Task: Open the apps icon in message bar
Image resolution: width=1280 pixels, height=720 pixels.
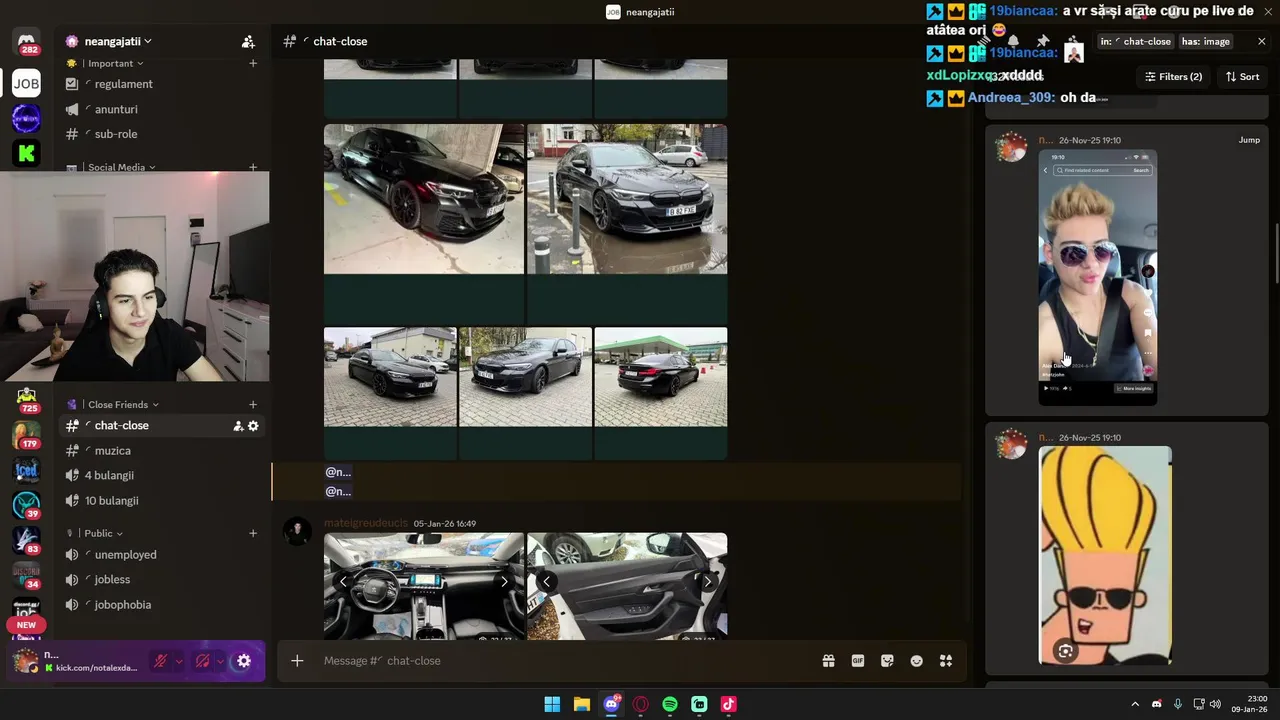Action: [x=946, y=661]
